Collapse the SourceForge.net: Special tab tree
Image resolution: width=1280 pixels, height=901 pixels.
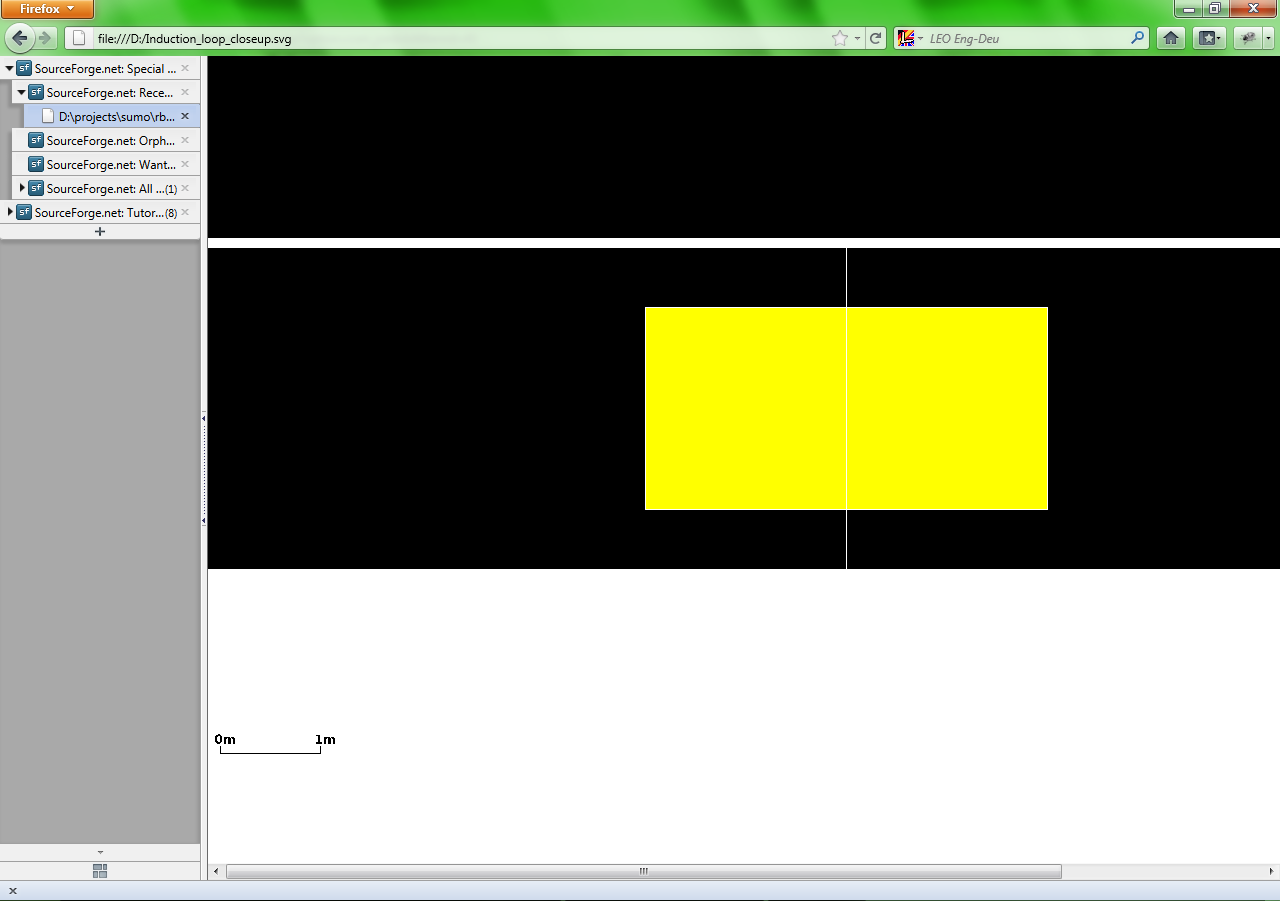click(x=10, y=69)
